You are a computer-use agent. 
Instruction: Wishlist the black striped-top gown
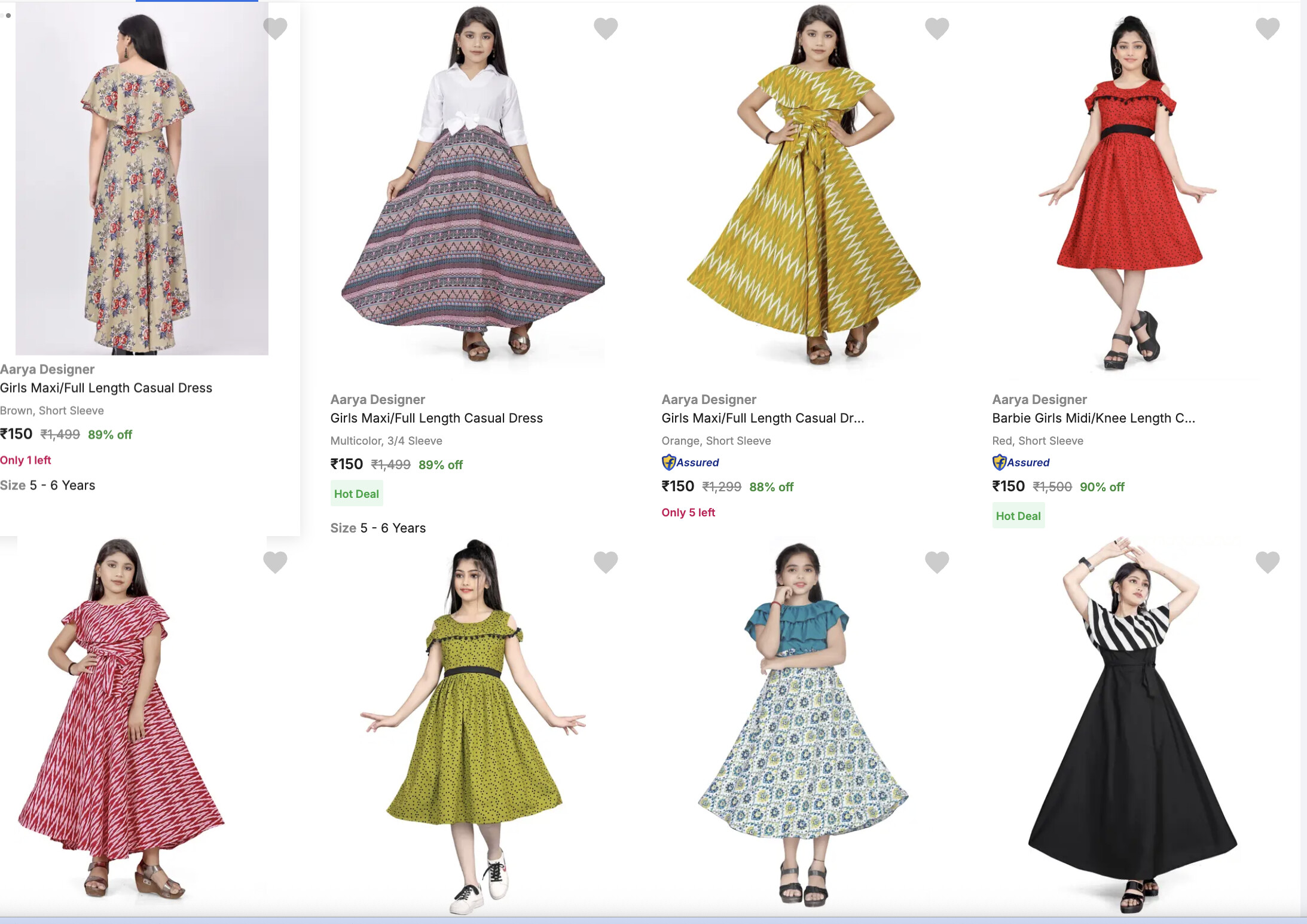coord(1268,561)
